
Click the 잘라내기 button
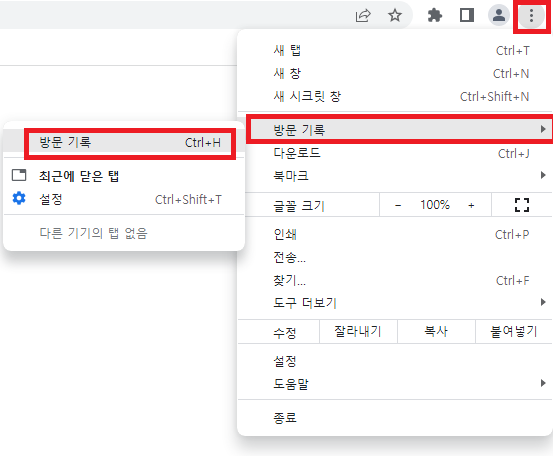tap(358, 332)
